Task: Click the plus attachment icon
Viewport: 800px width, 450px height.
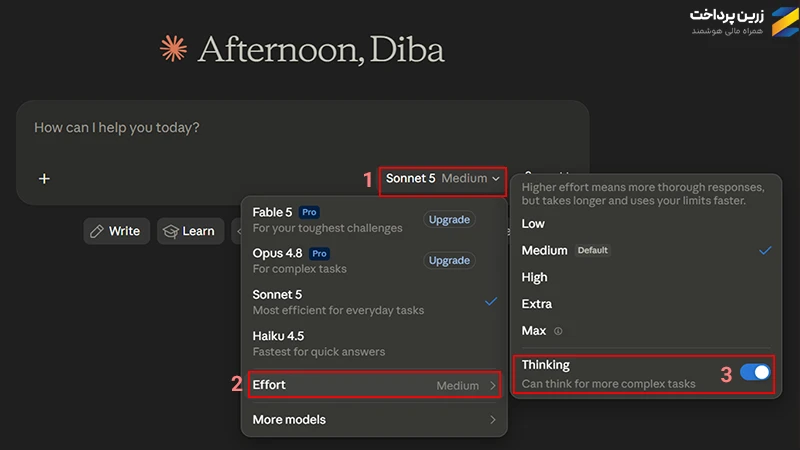Action: (44, 179)
